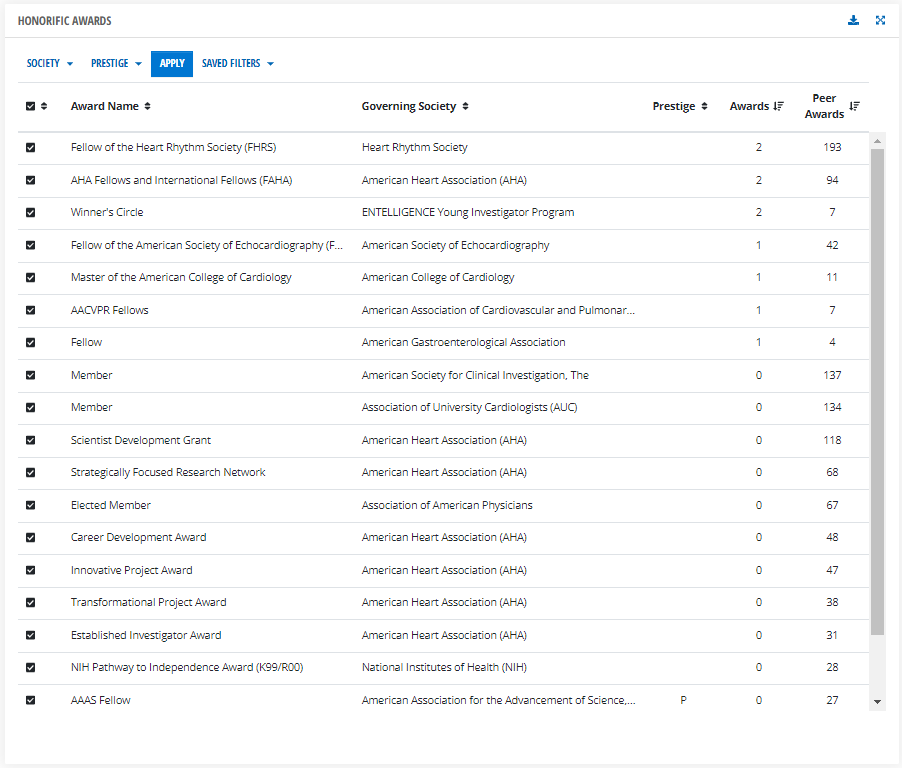This screenshot has height=768, width=902.
Task: Click the Peer Awards column header
Action: coord(824,106)
